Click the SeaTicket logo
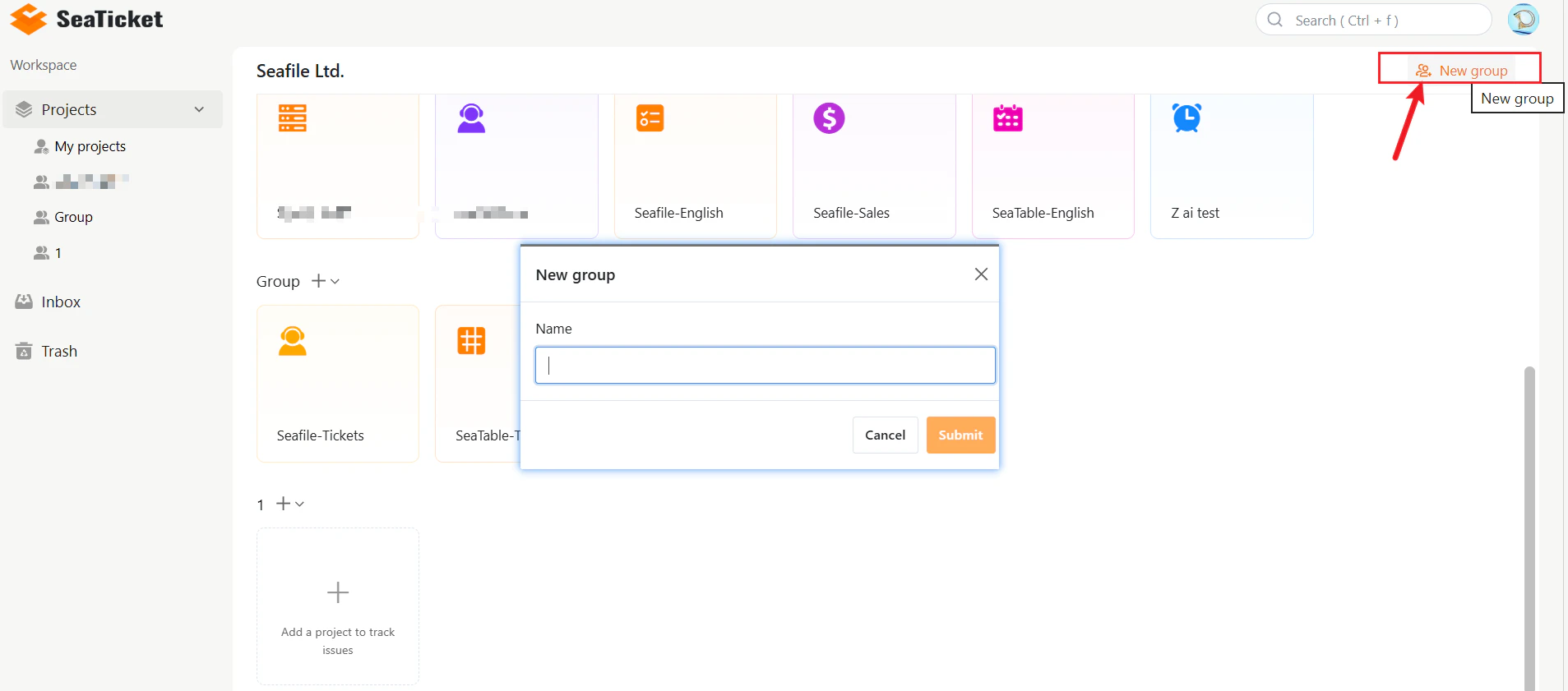The height and width of the screenshot is (691, 1568). 86,19
